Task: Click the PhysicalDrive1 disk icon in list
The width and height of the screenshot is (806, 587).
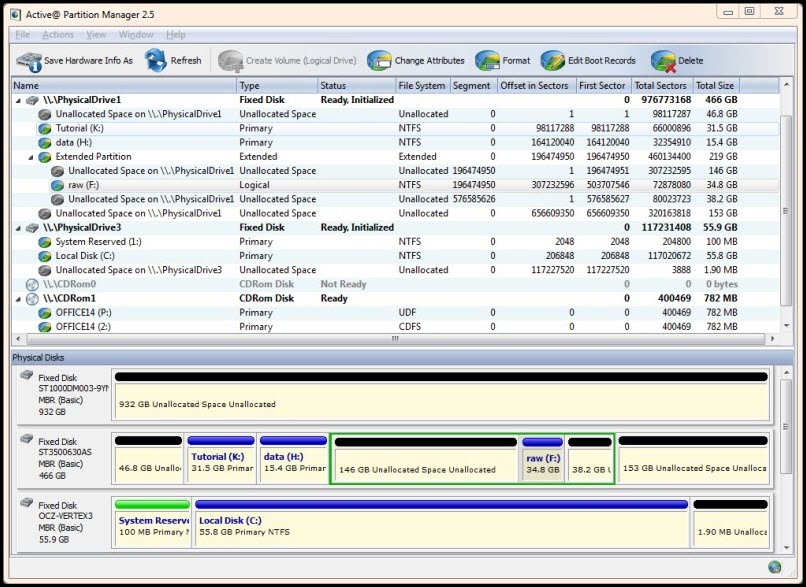Action: [32, 100]
